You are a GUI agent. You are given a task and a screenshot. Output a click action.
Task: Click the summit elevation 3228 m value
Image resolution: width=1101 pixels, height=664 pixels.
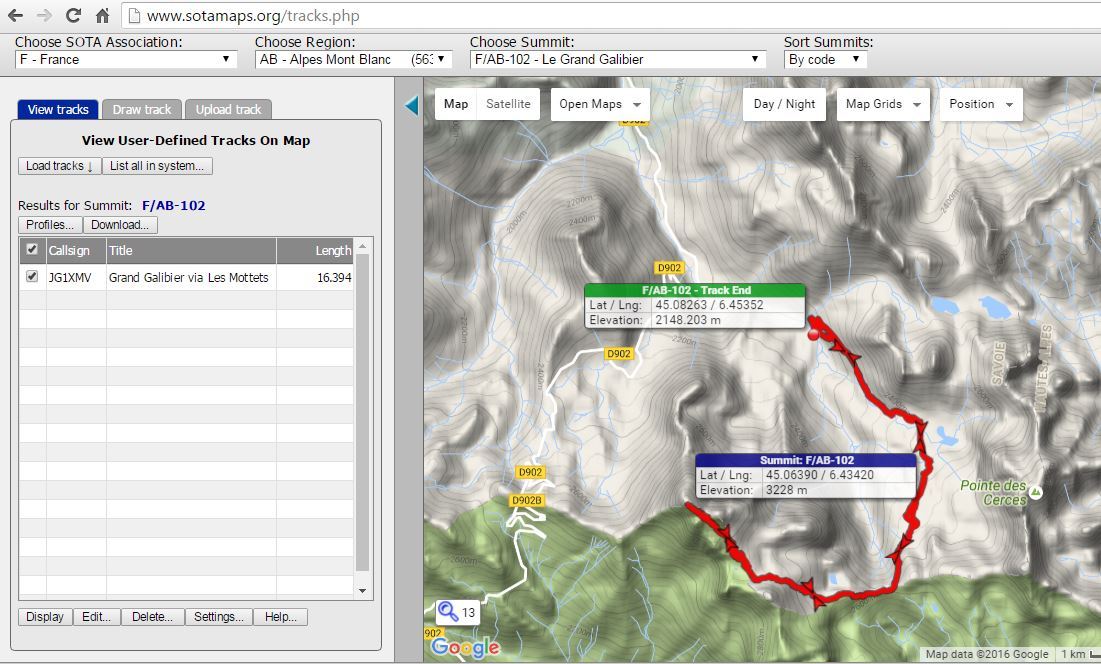point(786,490)
